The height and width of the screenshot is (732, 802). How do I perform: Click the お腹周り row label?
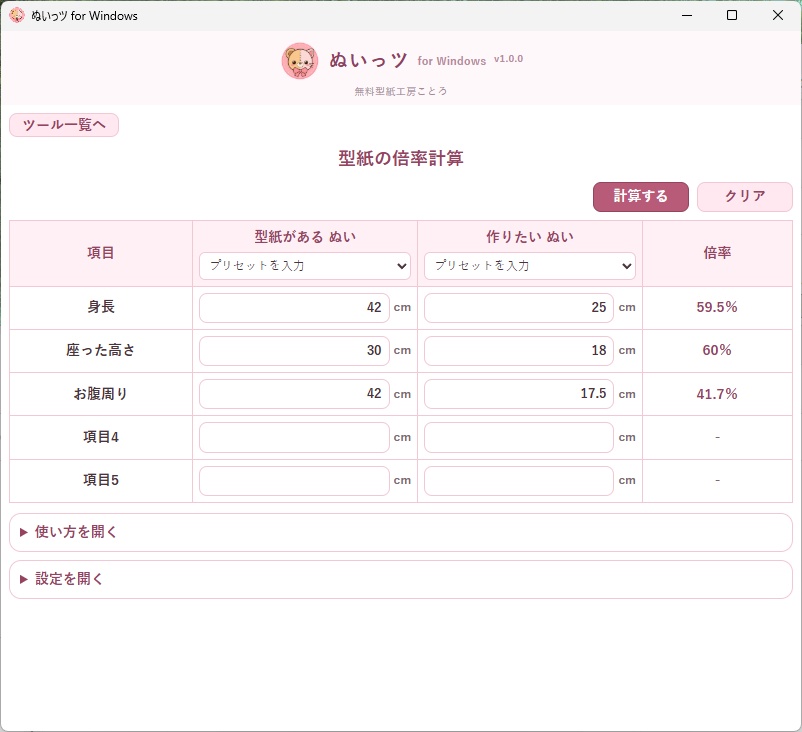[101, 394]
